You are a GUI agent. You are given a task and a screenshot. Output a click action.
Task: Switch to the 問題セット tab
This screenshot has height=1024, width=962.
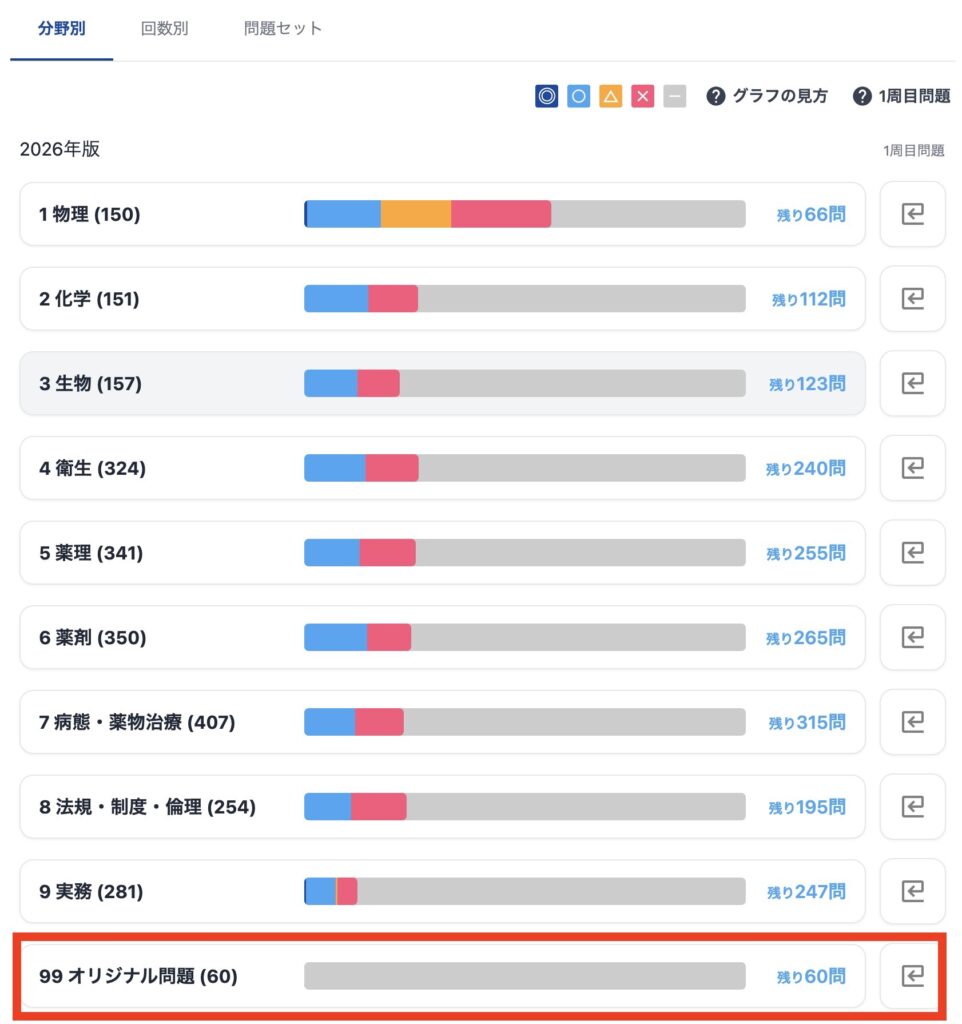coord(283,28)
